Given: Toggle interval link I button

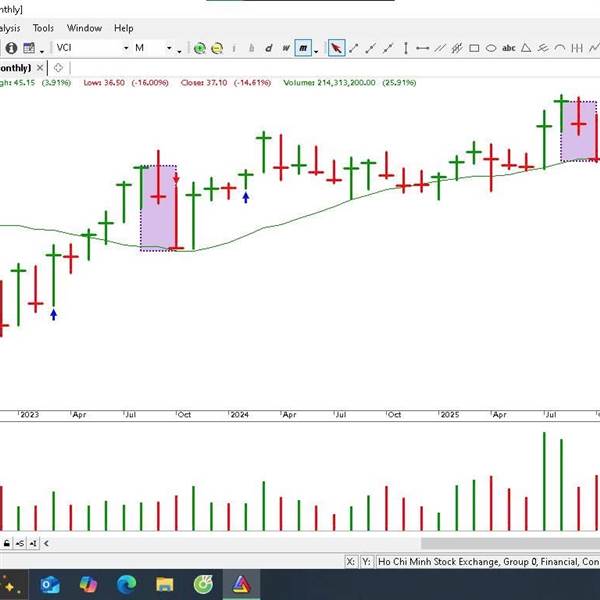Looking at the screenshot, I should (x=33, y=543).
